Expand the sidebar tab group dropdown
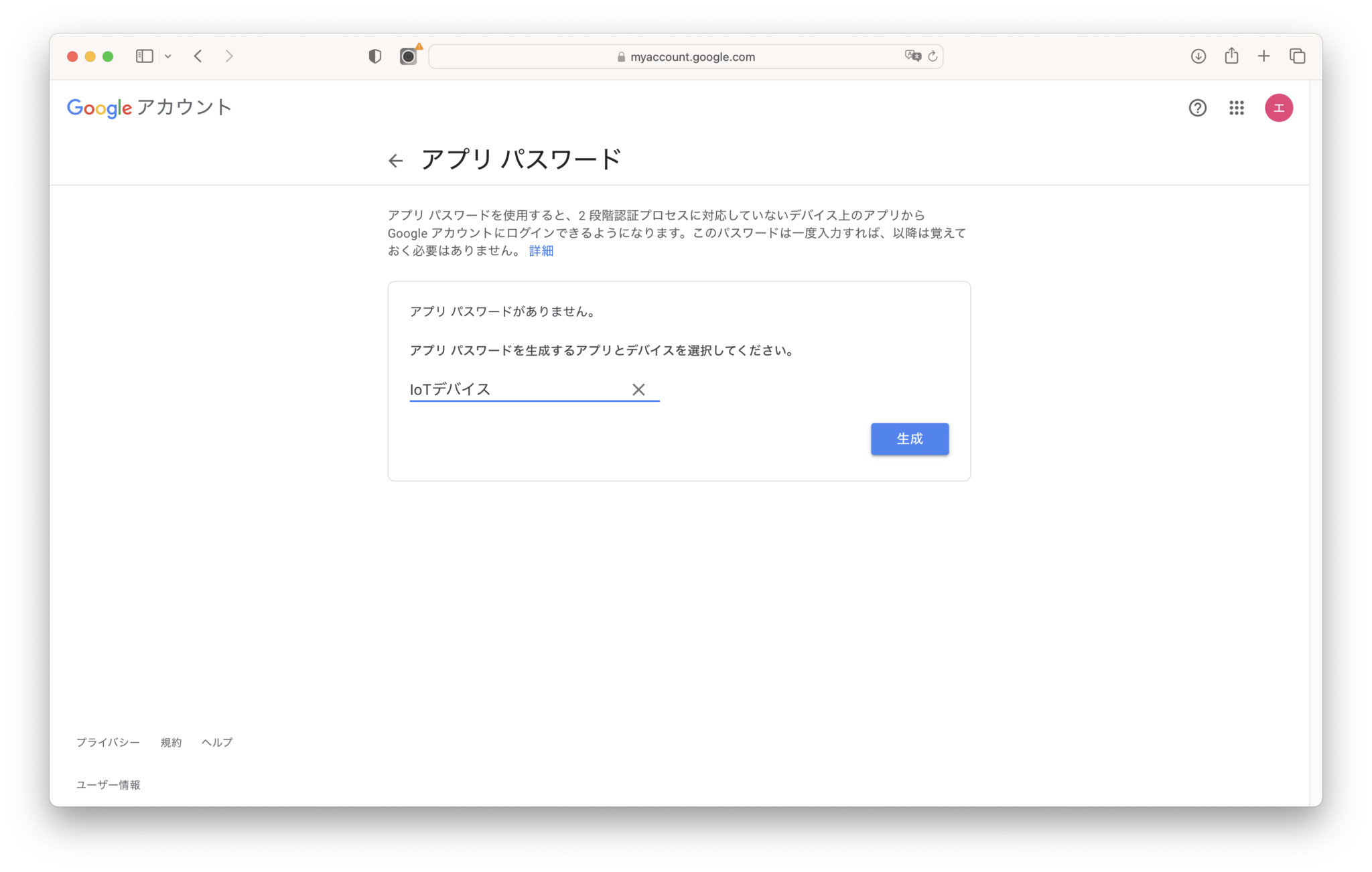Image resolution: width=1372 pixels, height=872 pixels. [x=168, y=57]
